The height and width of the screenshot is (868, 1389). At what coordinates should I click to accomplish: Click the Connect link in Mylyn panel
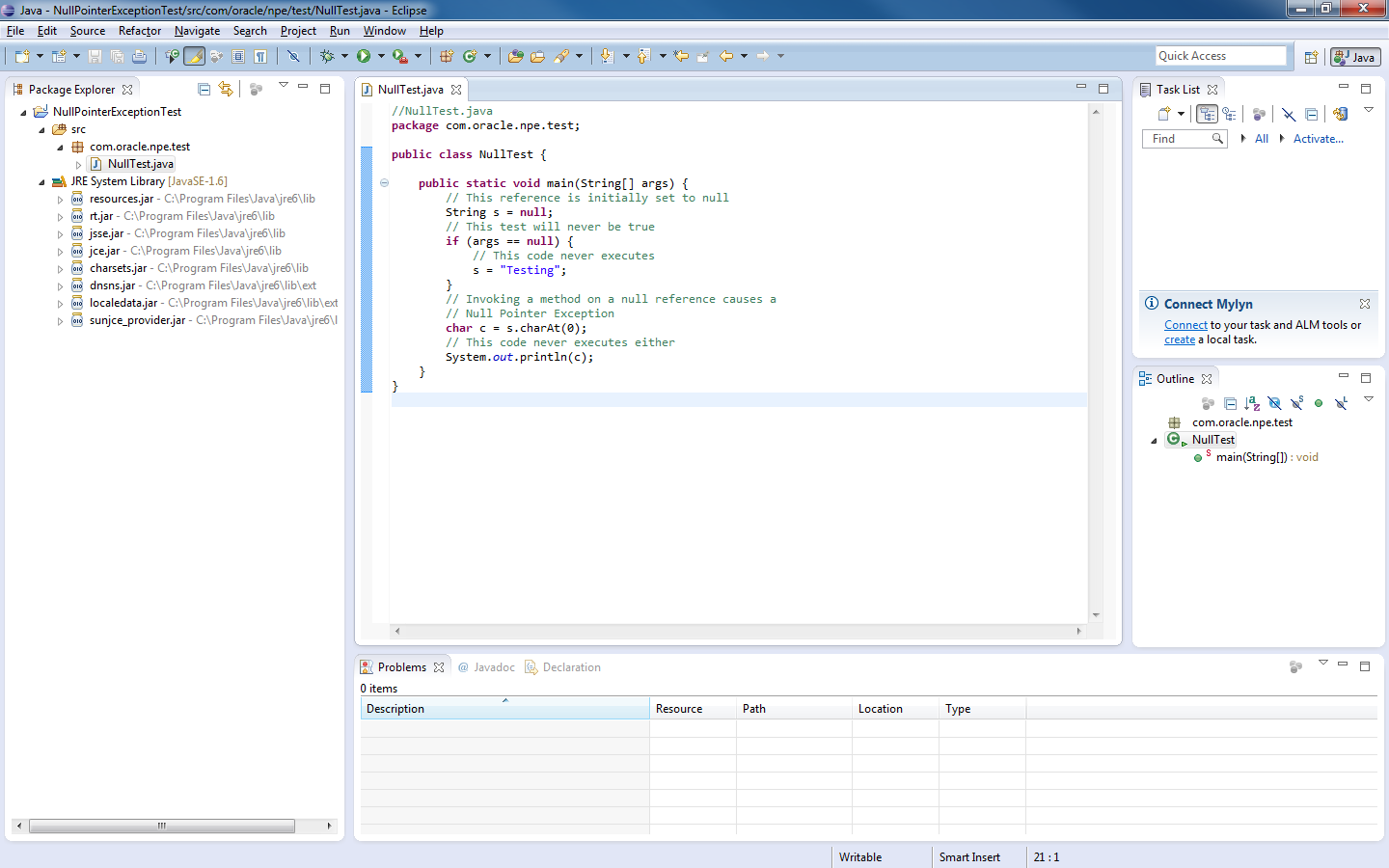pyautogui.click(x=1185, y=325)
